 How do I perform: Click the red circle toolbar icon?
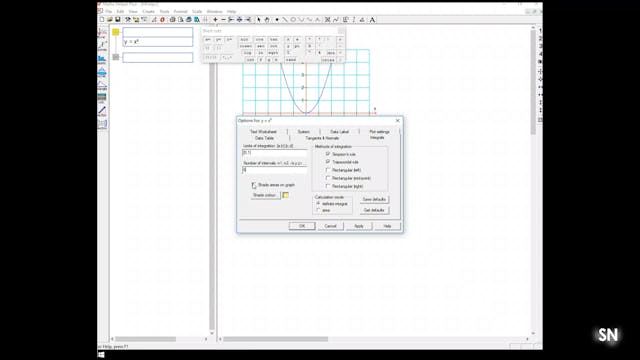pos(162,20)
